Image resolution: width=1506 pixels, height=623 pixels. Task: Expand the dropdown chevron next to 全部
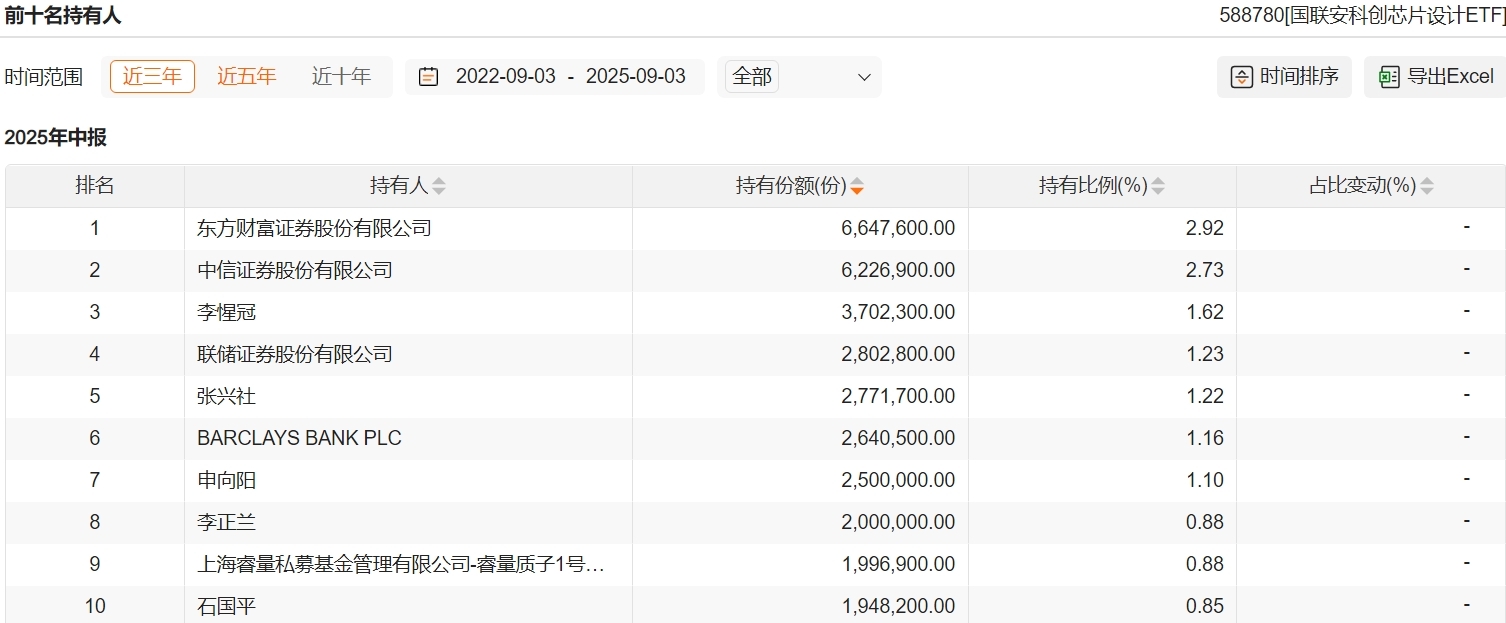864,77
